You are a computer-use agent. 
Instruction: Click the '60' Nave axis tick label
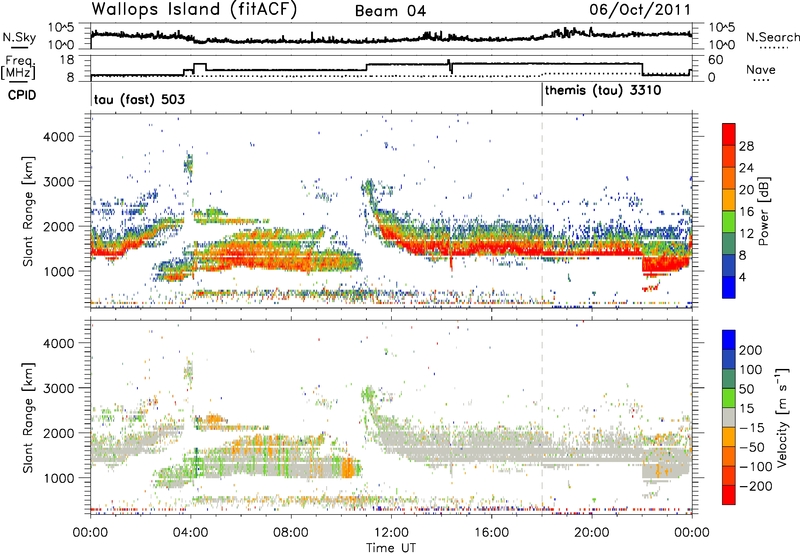(x=716, y=60)
